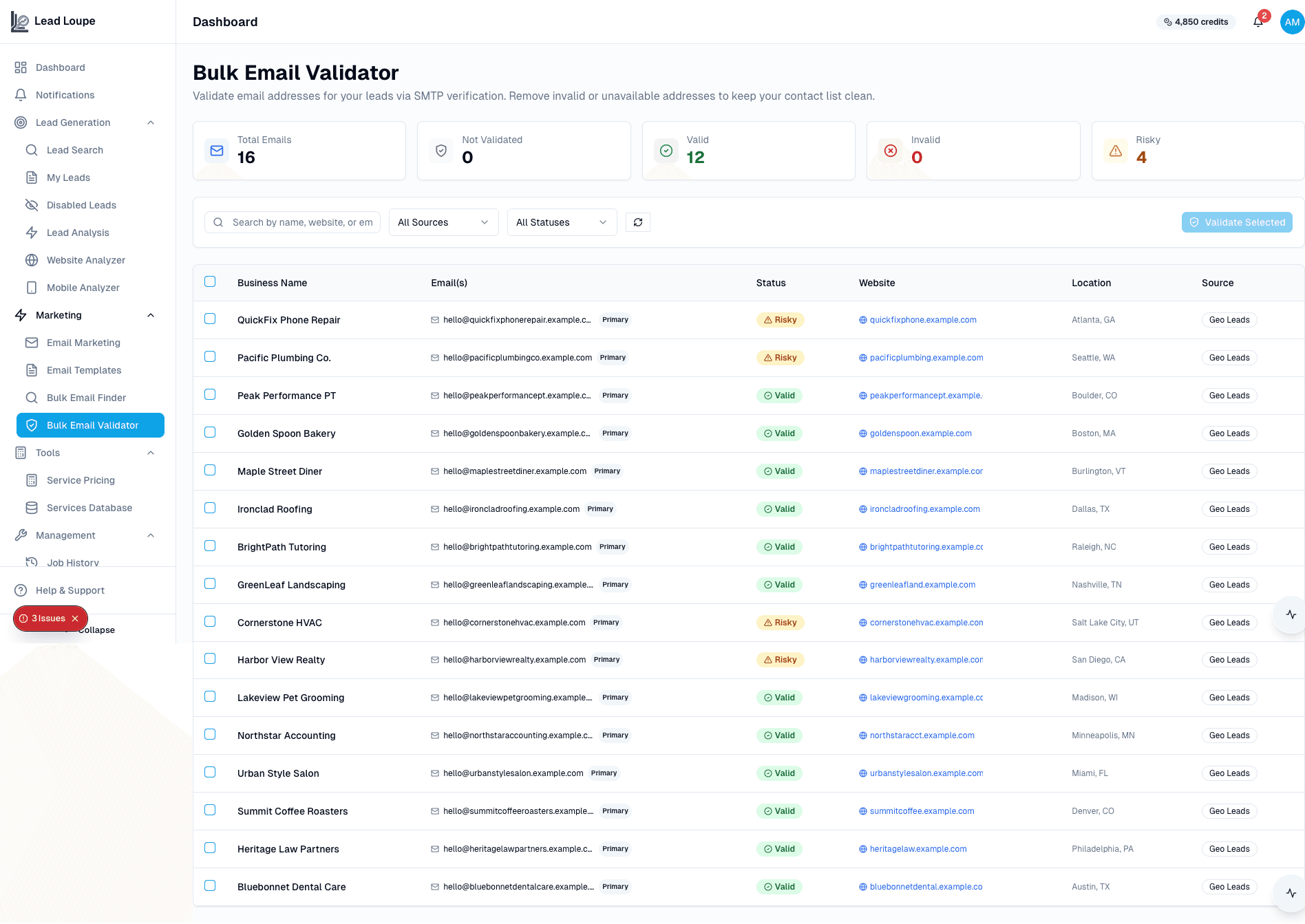Screen dimensions: 1305x924
Task: Open the All Statuses dropdown
Action: [562, 222]
